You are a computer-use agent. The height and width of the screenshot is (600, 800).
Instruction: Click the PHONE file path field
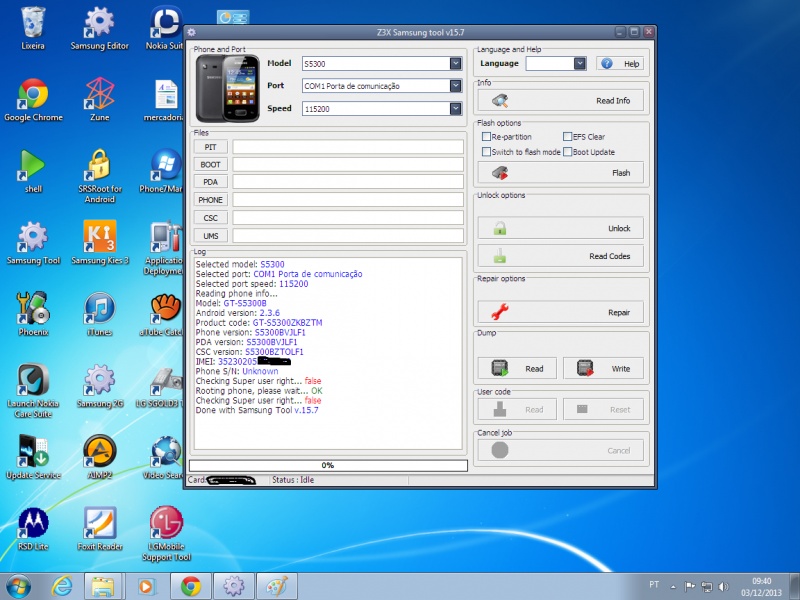pyautogui.click(x=348, y=200)
